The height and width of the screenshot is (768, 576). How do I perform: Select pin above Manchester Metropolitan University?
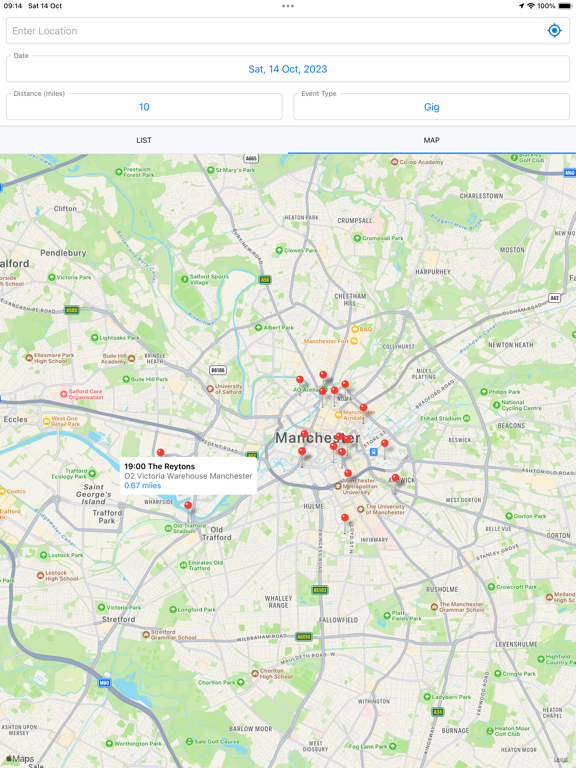(348, 473)
